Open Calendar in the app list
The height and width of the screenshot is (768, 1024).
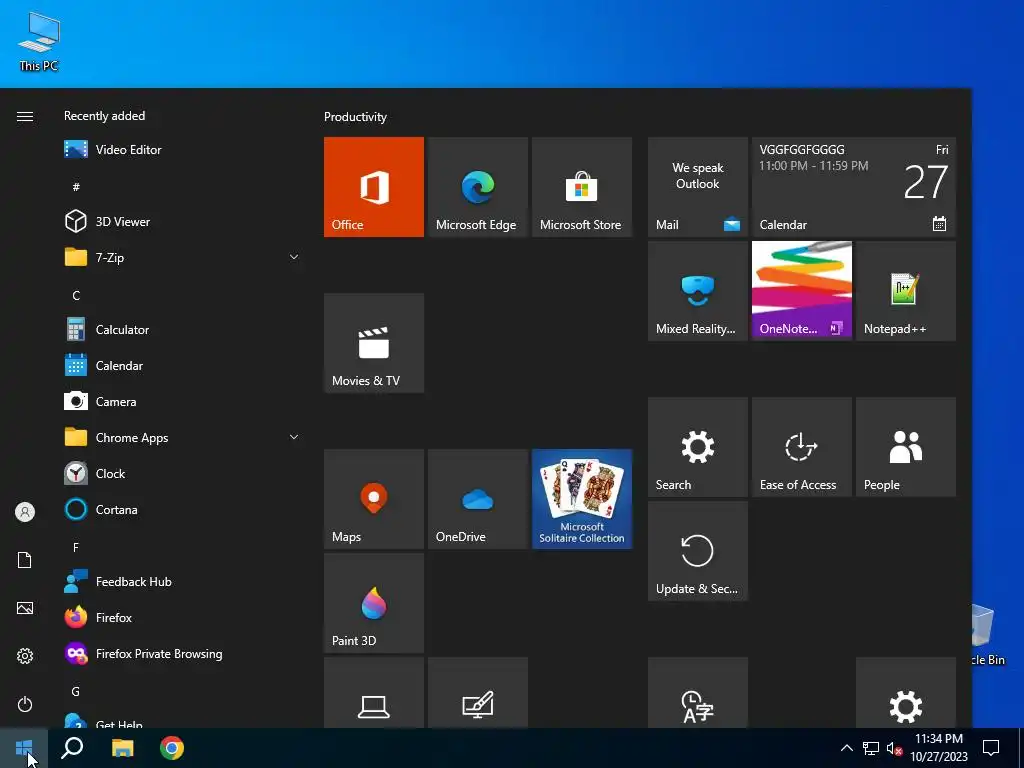(182, 366)
